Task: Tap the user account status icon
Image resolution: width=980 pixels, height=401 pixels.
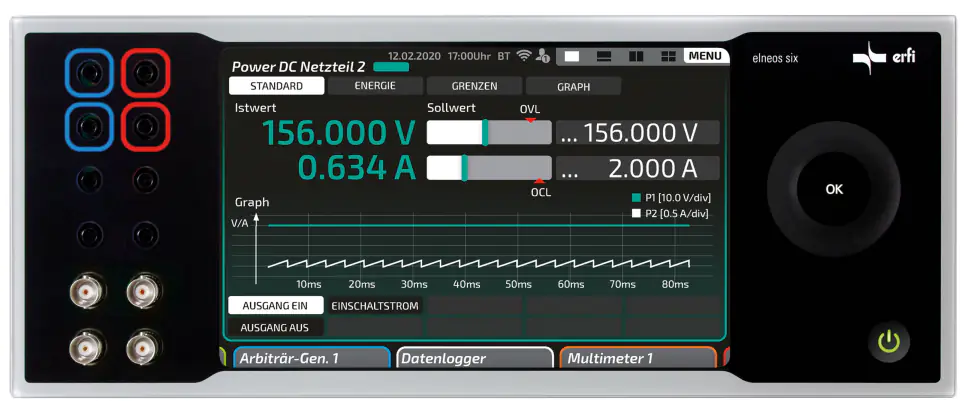Action: 542,56
